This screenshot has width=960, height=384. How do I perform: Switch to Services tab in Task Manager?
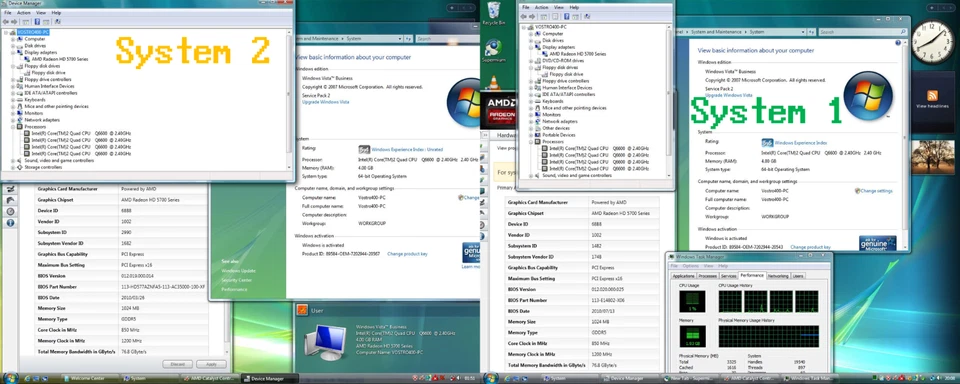click(728, 276)
